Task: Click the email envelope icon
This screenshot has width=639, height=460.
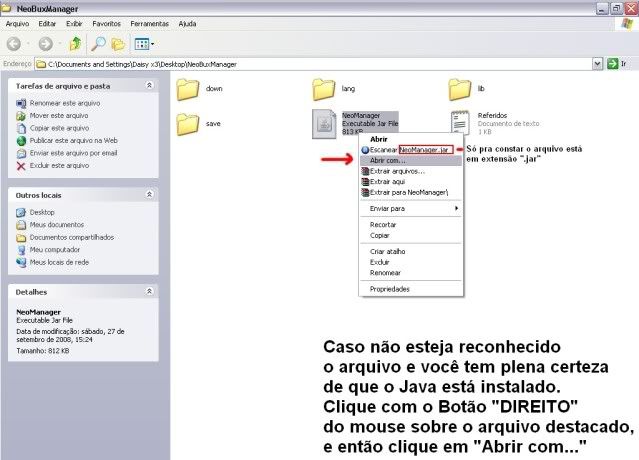Action: pos(21,154)
